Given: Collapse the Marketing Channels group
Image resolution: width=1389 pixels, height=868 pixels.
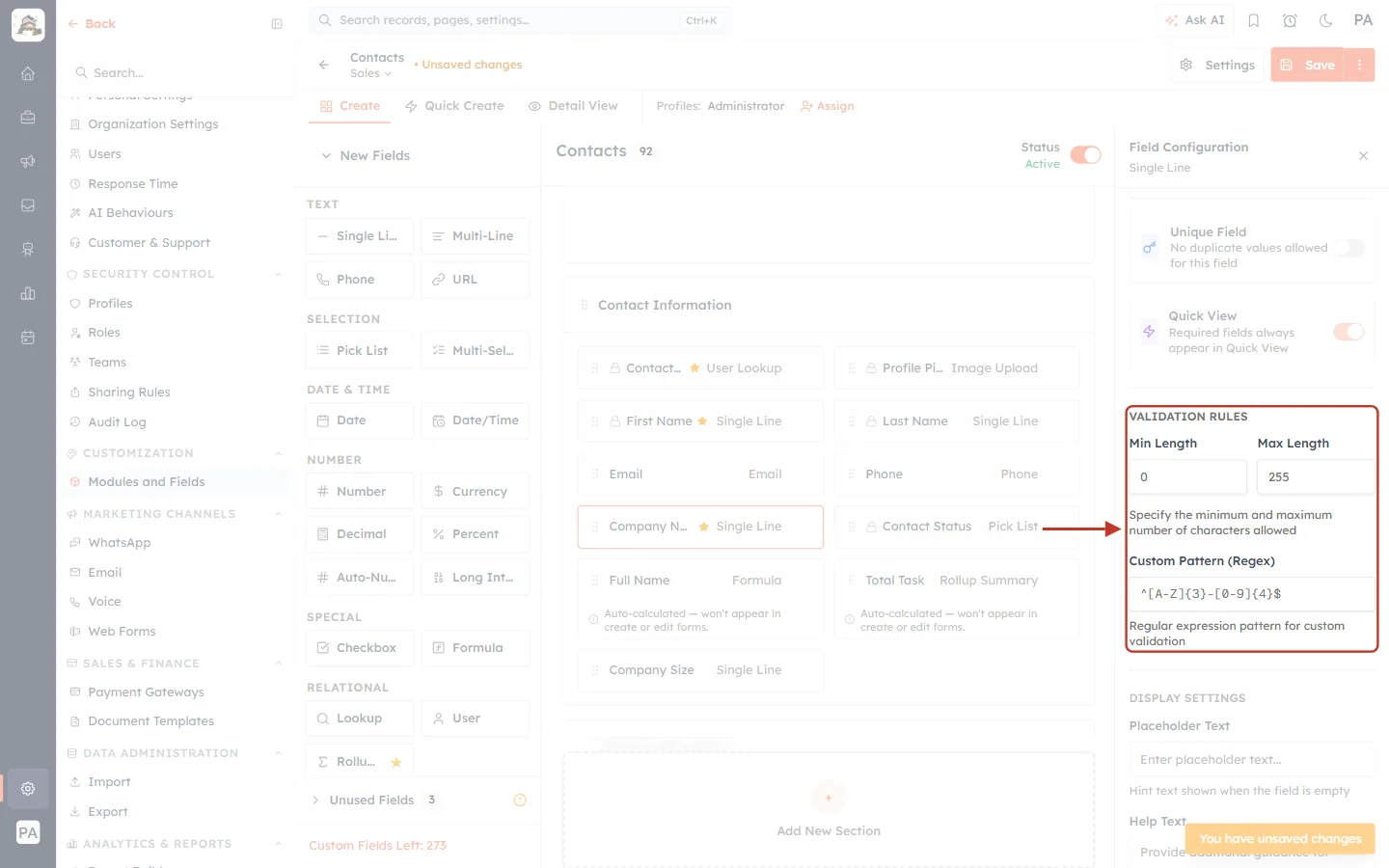Looking at the screenshot, I should (x=279, y=514).
